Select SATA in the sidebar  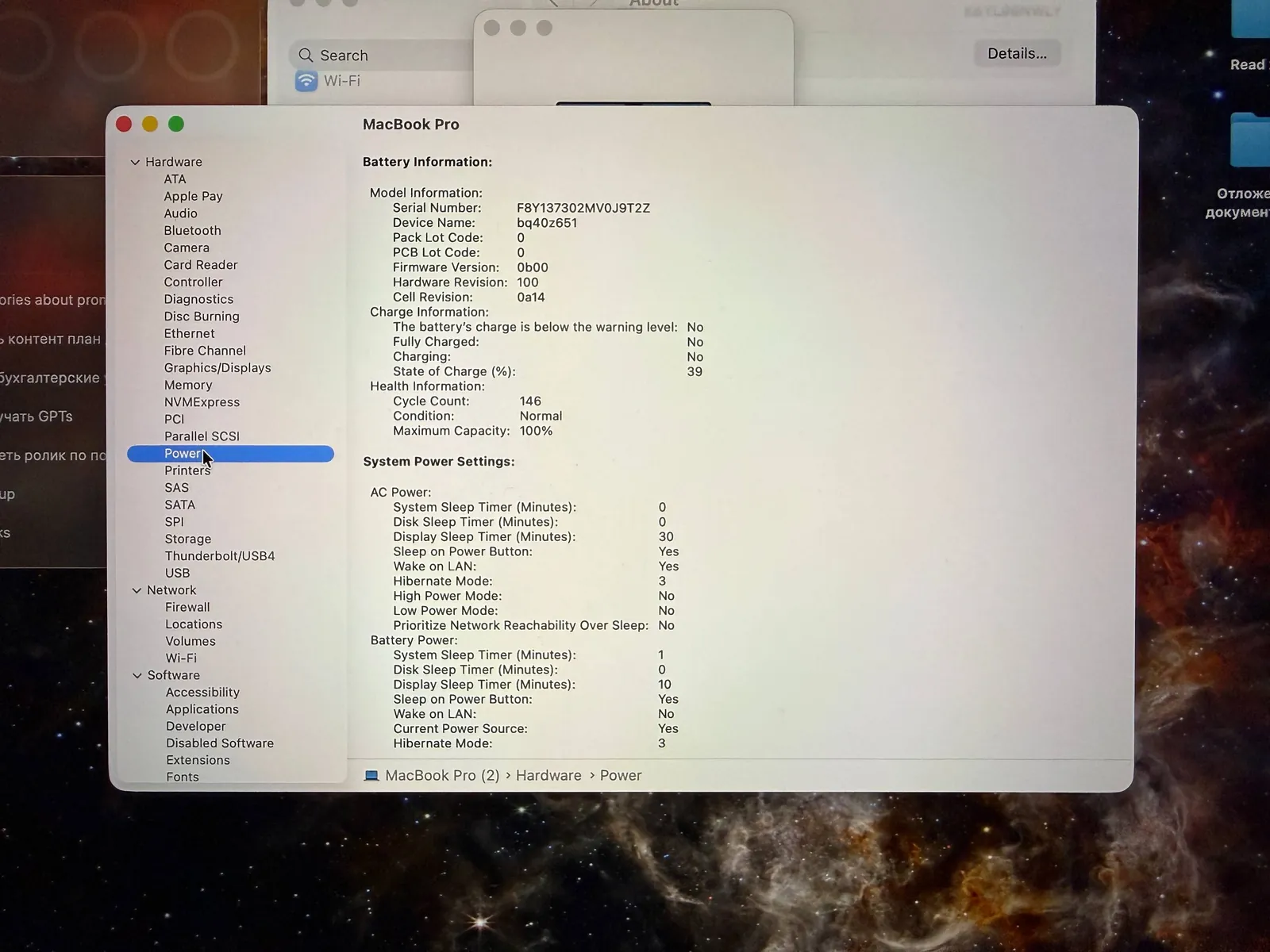pyautogui.click(x=179, y=505)
